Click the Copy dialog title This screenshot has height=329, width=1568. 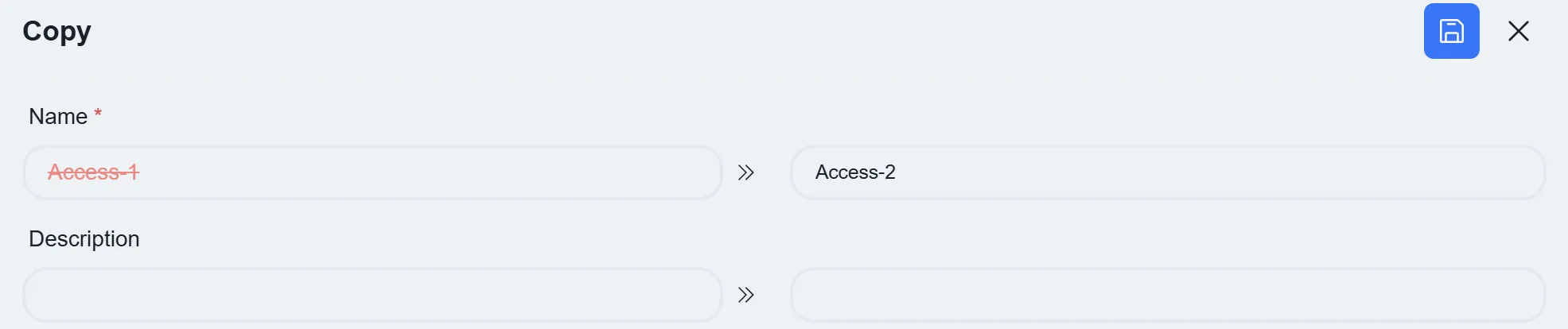point(56,32)
